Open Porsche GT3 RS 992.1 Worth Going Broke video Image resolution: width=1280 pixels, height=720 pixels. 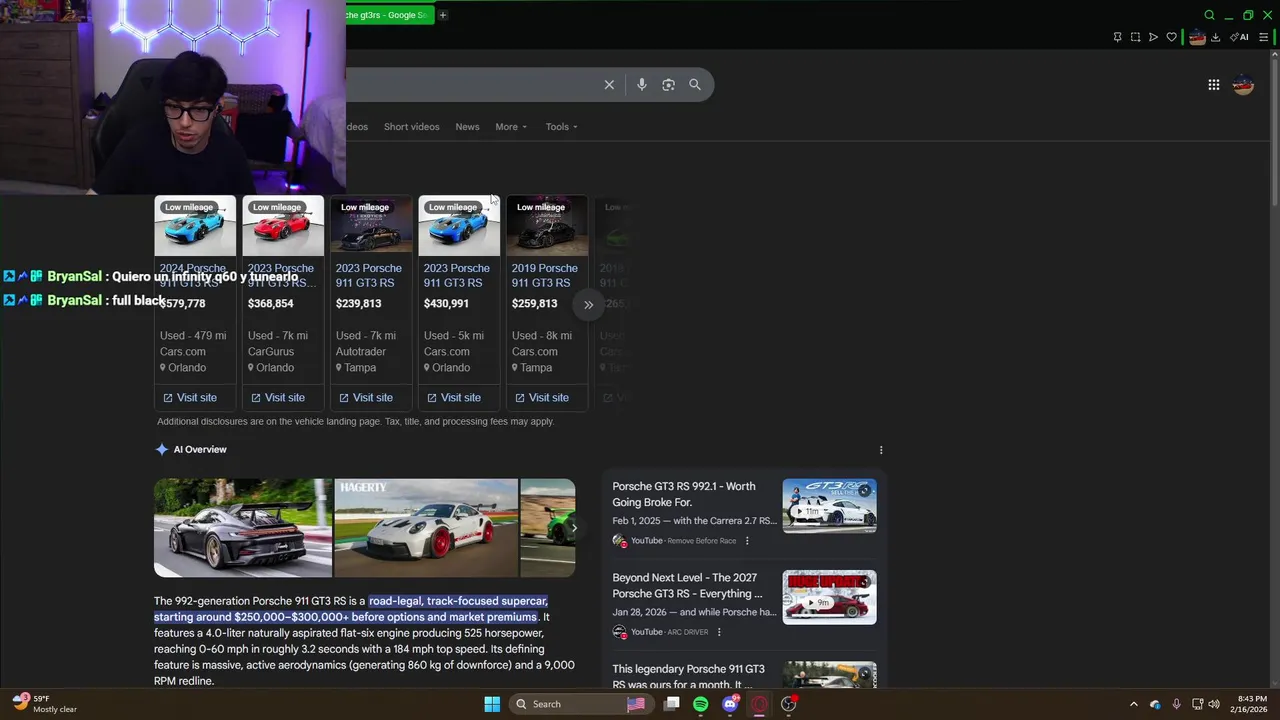684,494
